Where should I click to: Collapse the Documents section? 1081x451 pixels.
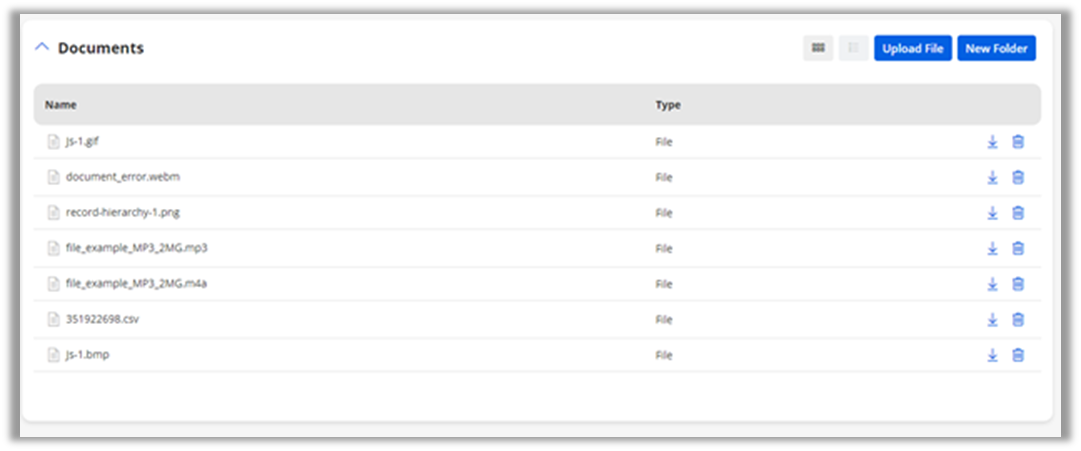tap(42, 48)
